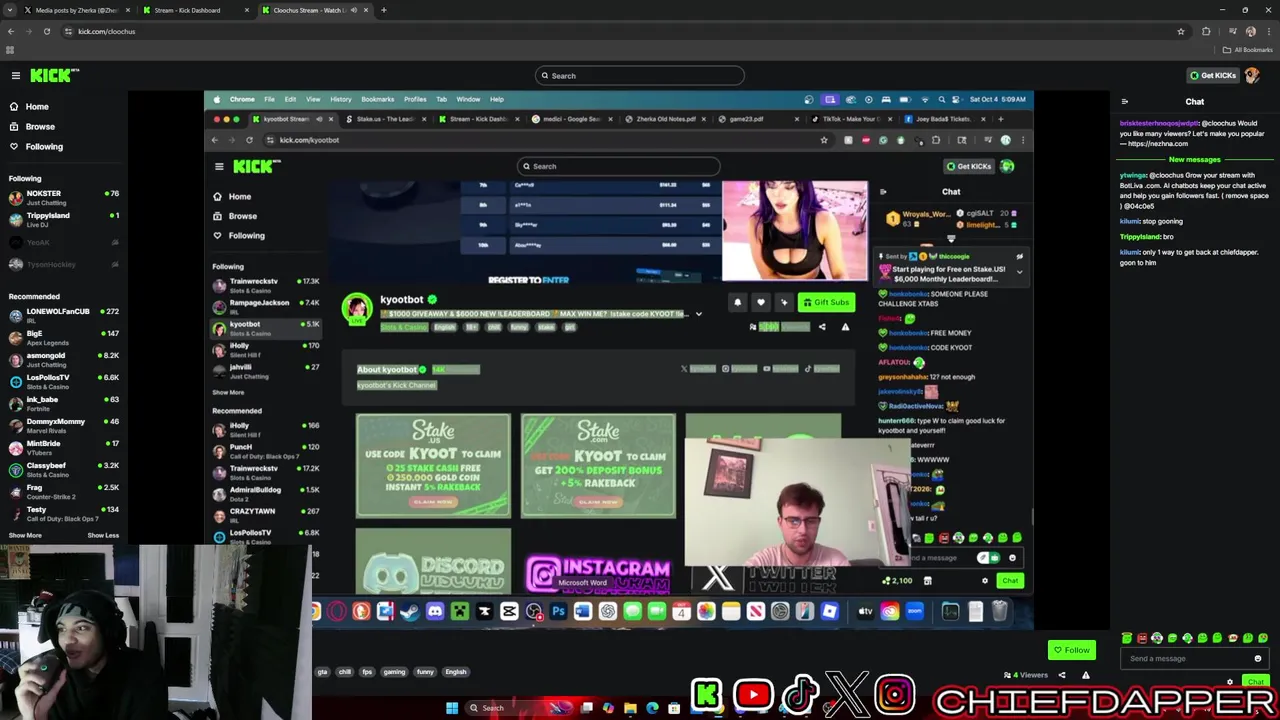Click share icon under kyootbot stream title
1280x720 pixels.
click(x=822, y=327)
